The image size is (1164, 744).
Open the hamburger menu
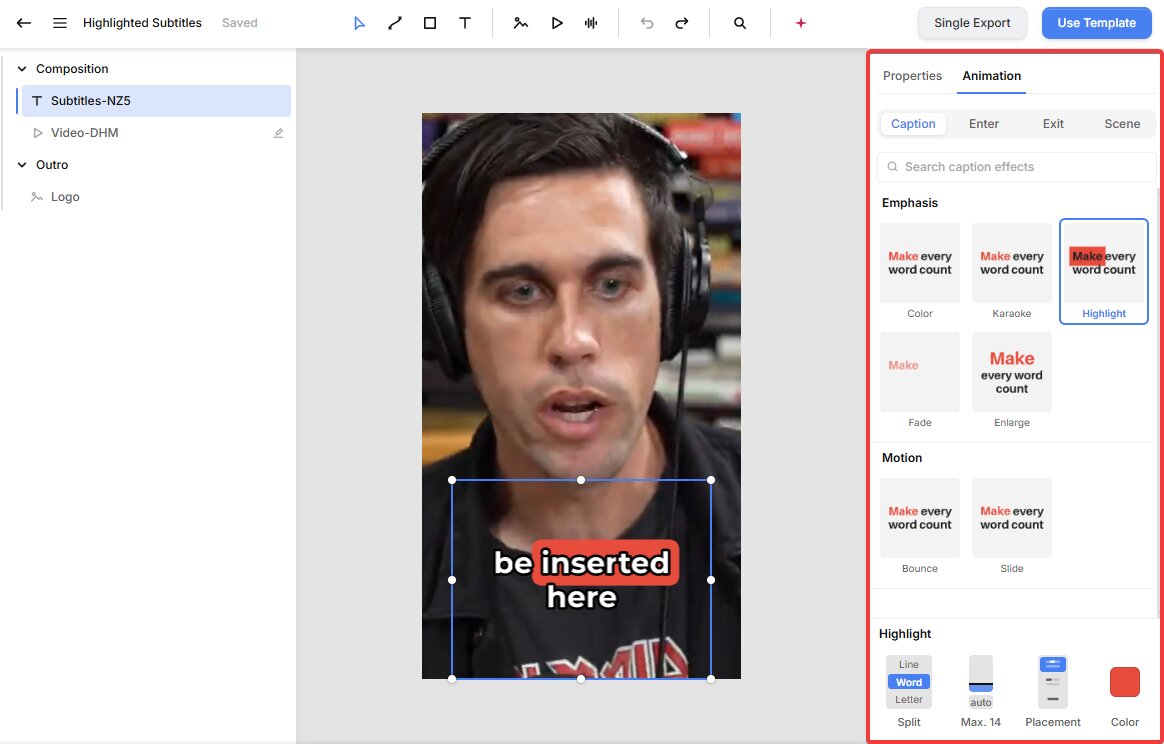pos(60,23)
